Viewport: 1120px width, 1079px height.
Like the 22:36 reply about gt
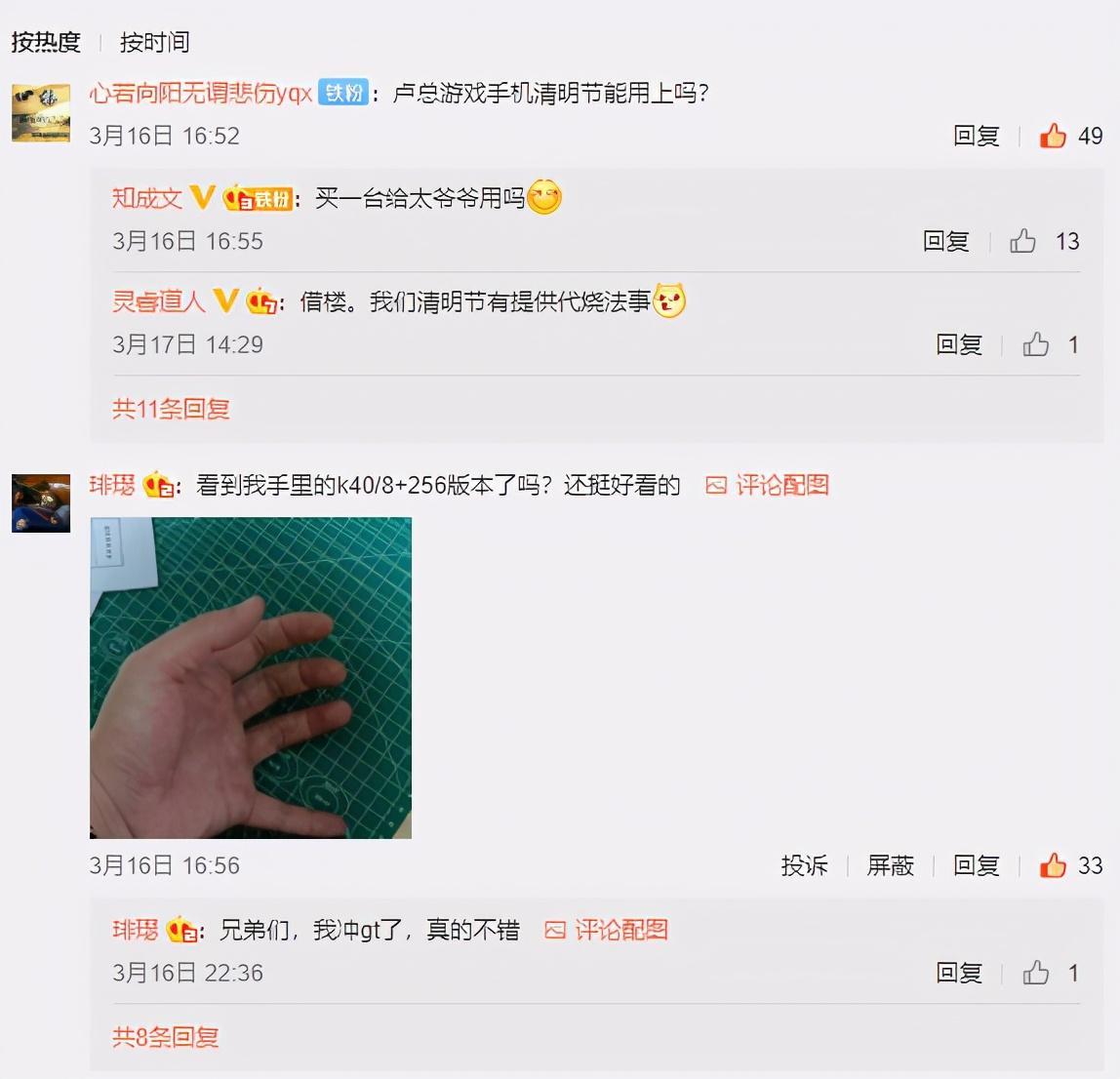(1036, 972)
